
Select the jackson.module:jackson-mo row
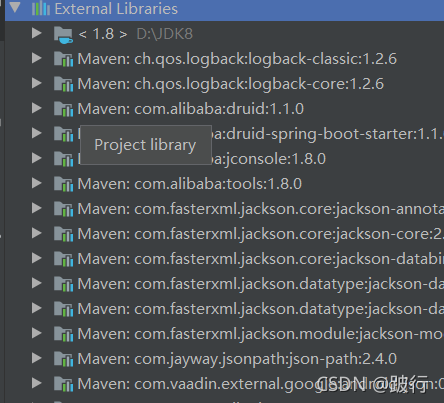point(261,334)
